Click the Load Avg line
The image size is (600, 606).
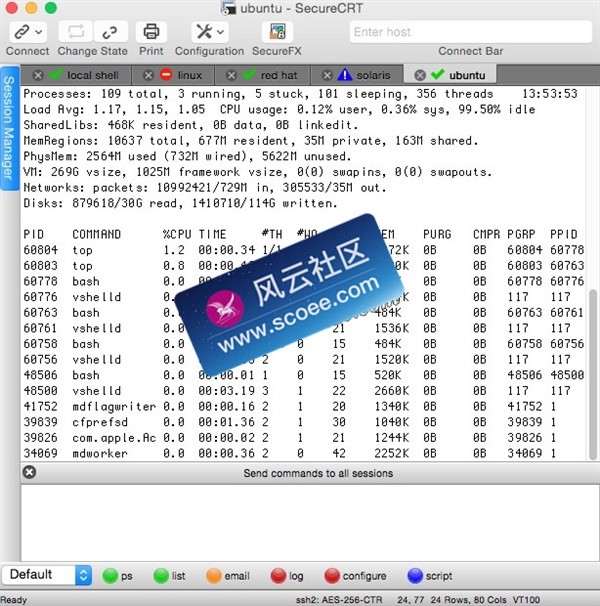pos(279,109)
